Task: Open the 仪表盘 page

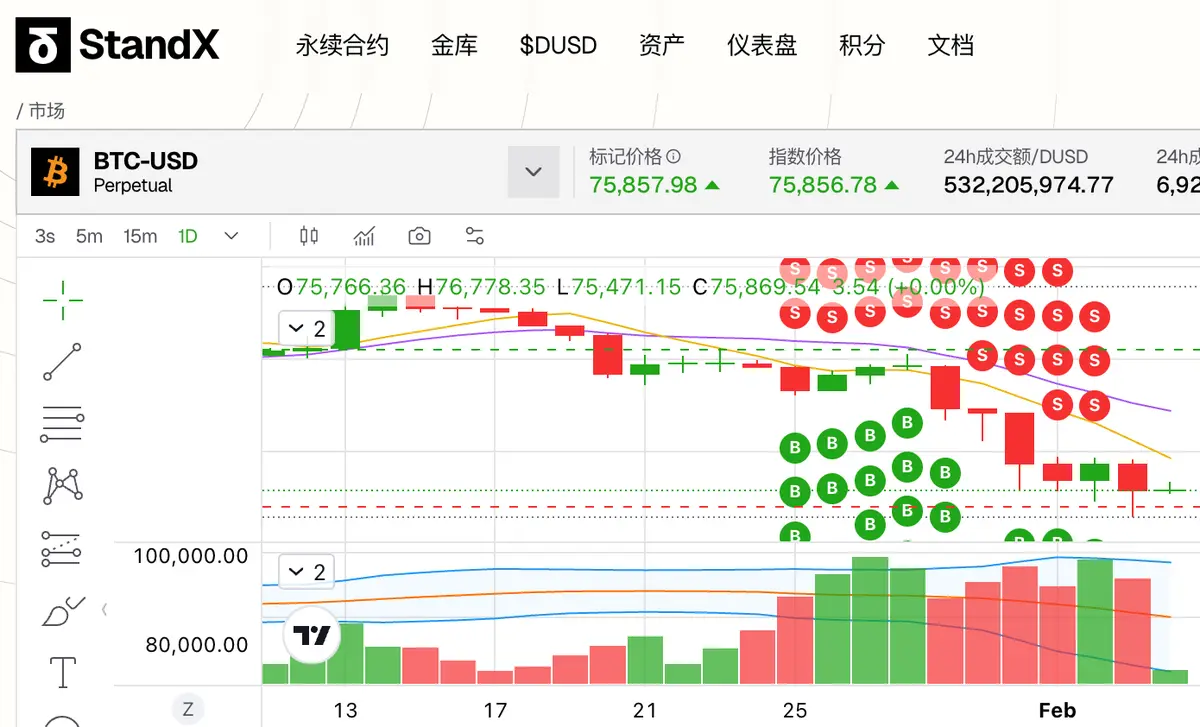Action: point(762,45)
